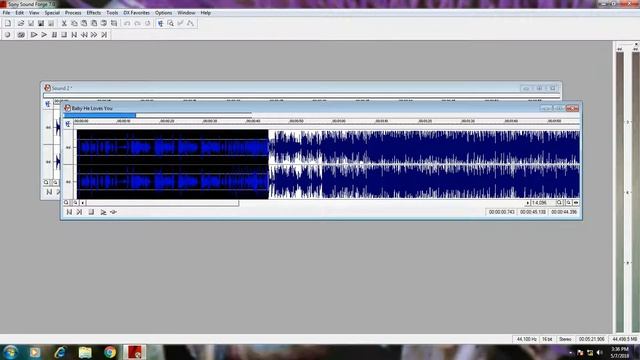Select the Magnify tool in the toolbar
The height and width of the screenshot is (360, 640).
coord(171,23)
